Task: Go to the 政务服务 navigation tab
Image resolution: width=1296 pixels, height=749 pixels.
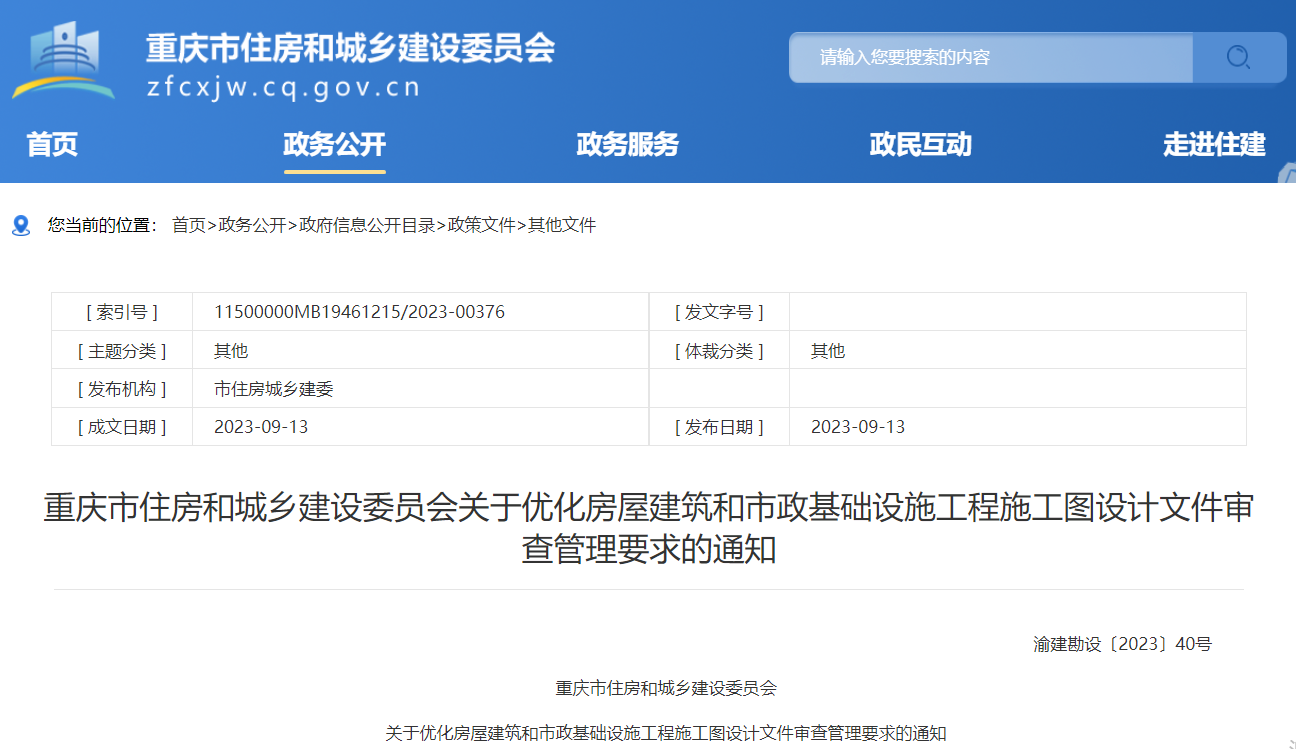Action: pyautogui.click(x=627, y=145)
